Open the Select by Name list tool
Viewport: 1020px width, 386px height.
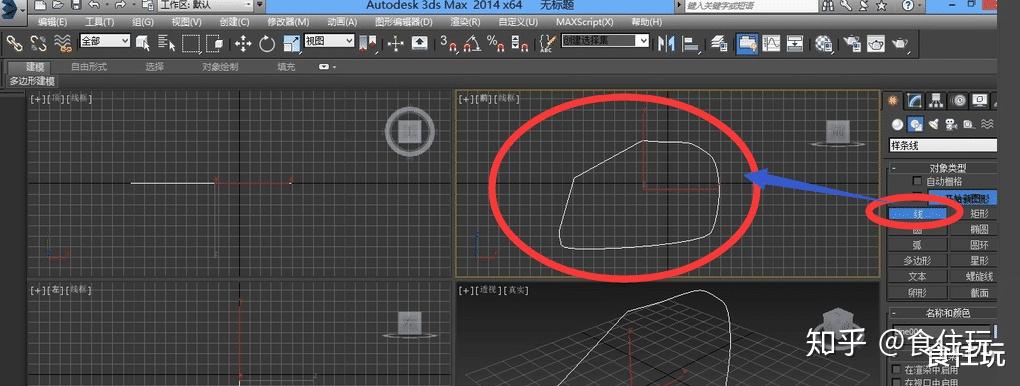[x=167, y=44]
